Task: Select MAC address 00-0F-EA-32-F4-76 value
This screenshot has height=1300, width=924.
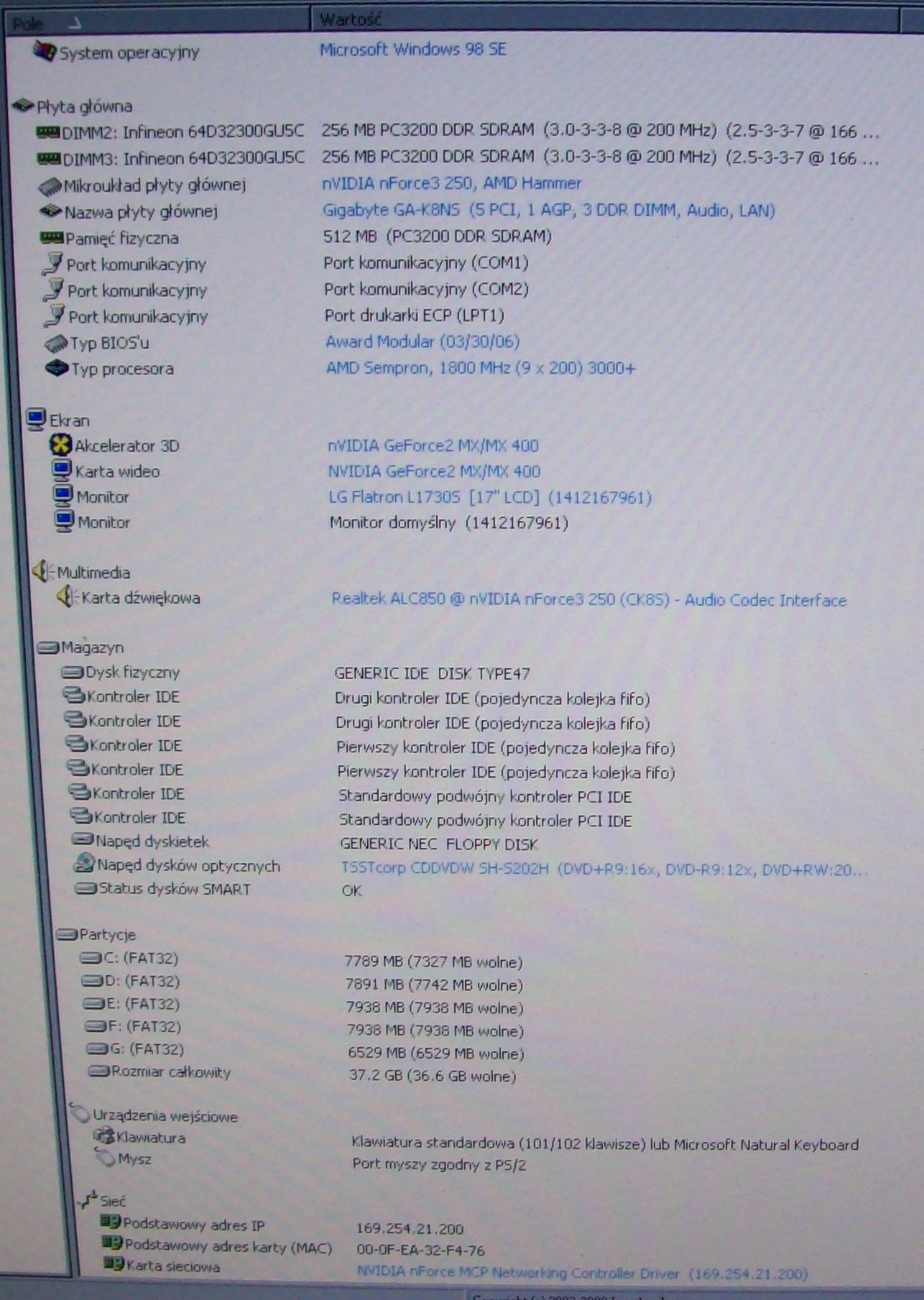Action: (x=420, y=1250)
